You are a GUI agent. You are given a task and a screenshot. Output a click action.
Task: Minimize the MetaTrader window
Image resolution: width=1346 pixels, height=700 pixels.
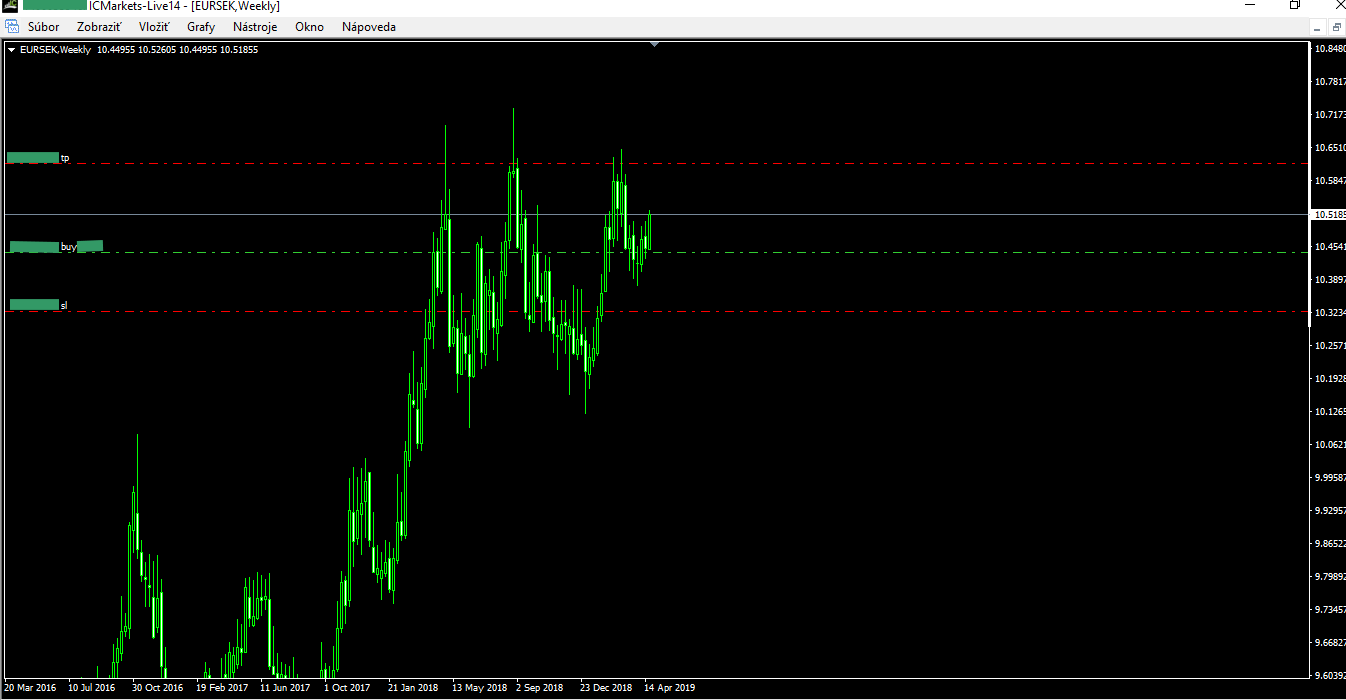pos(1248,5)
